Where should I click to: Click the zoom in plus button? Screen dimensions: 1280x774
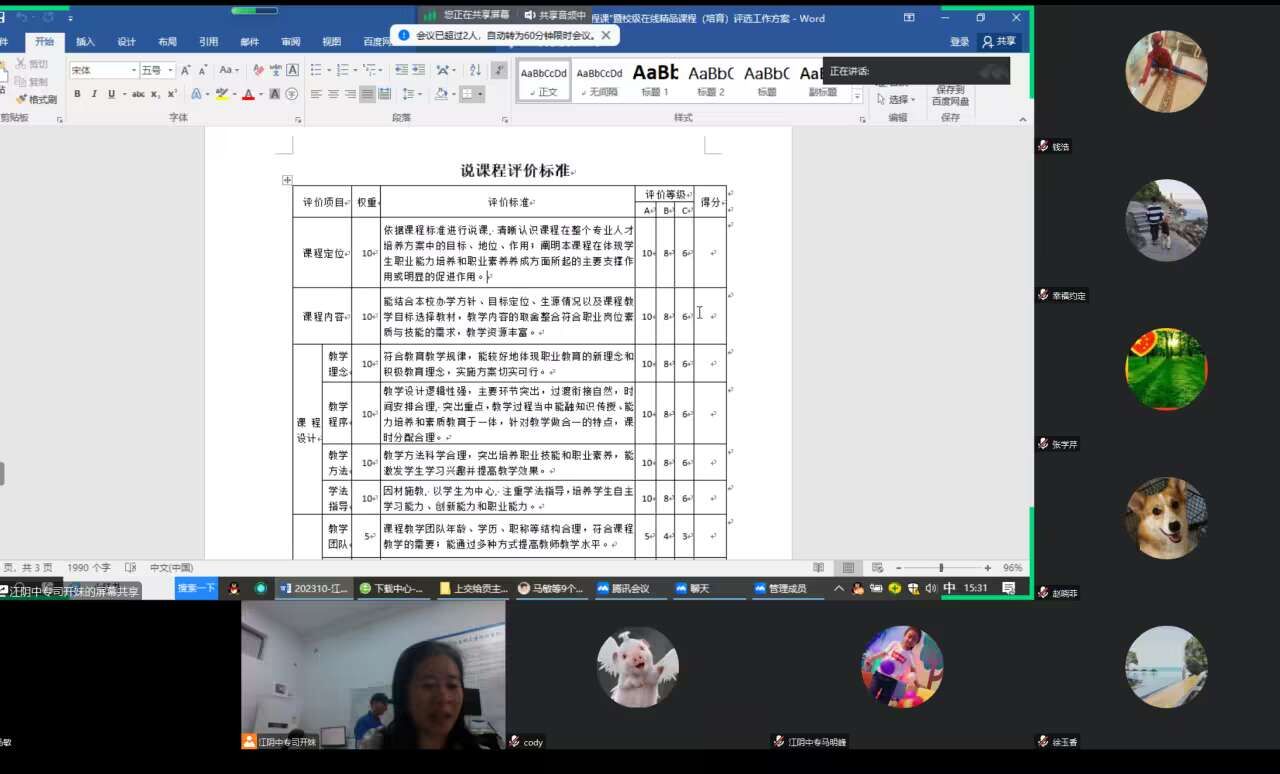coord(988,568)
